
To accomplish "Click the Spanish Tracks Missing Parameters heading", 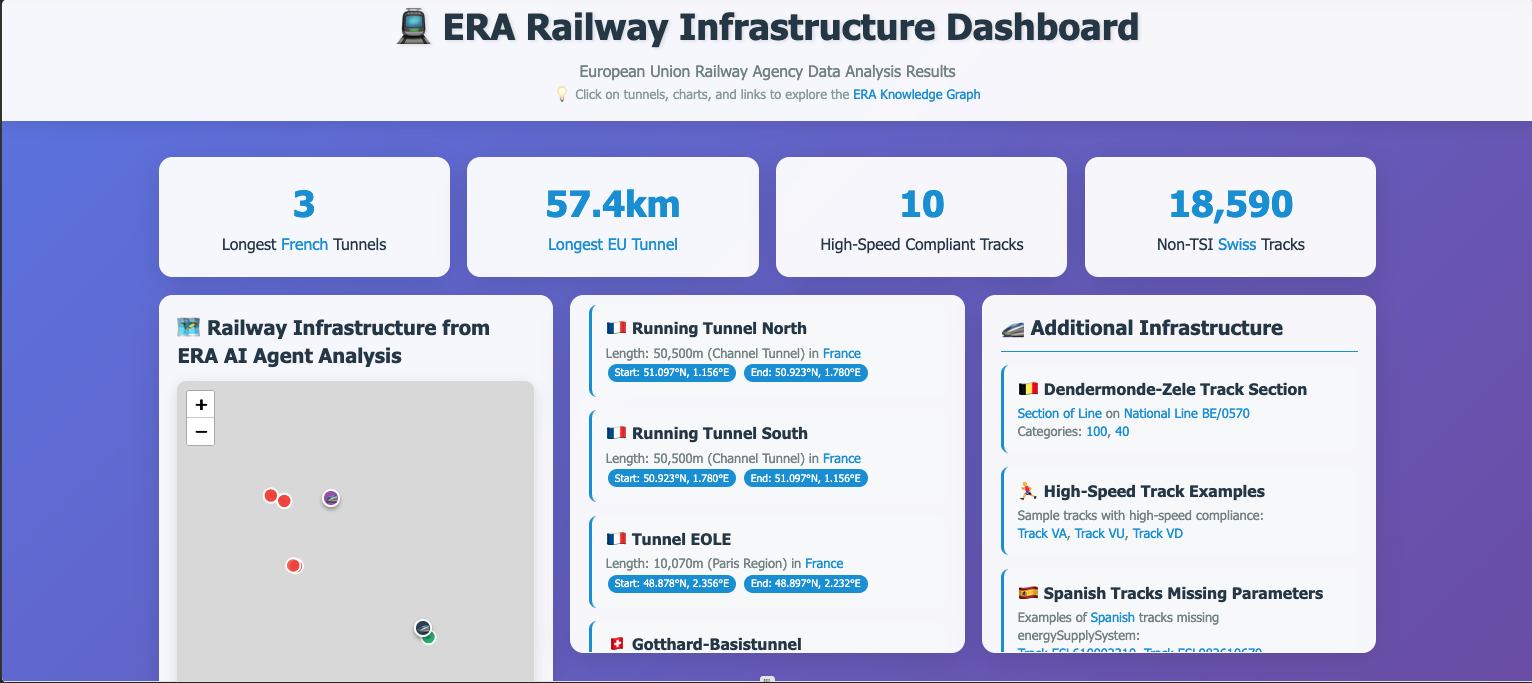I will [x=1183, y=593].
